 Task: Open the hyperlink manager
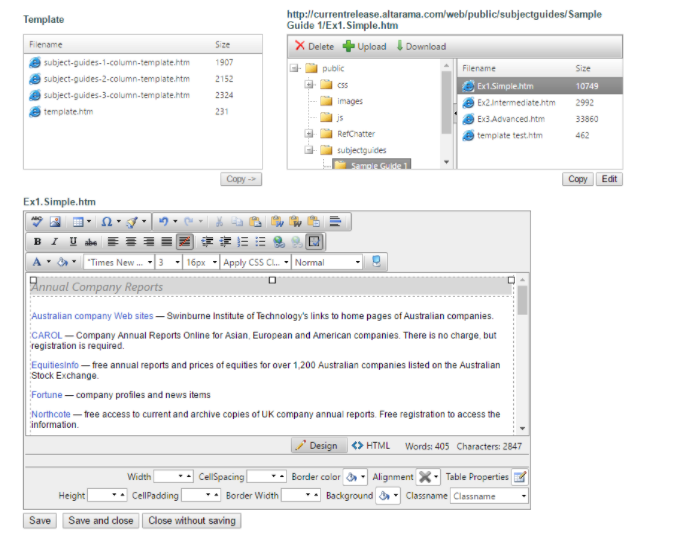point(279,242)
